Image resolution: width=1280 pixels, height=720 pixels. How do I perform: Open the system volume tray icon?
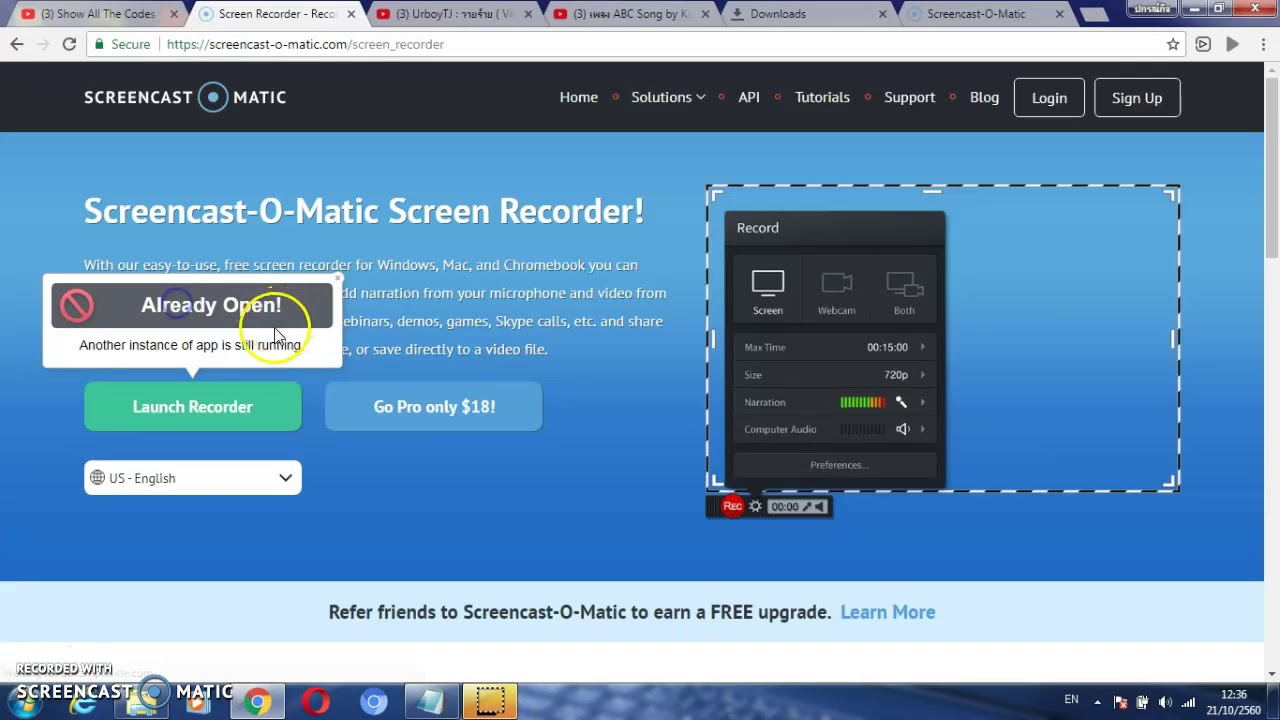[x=1165, y=702]
